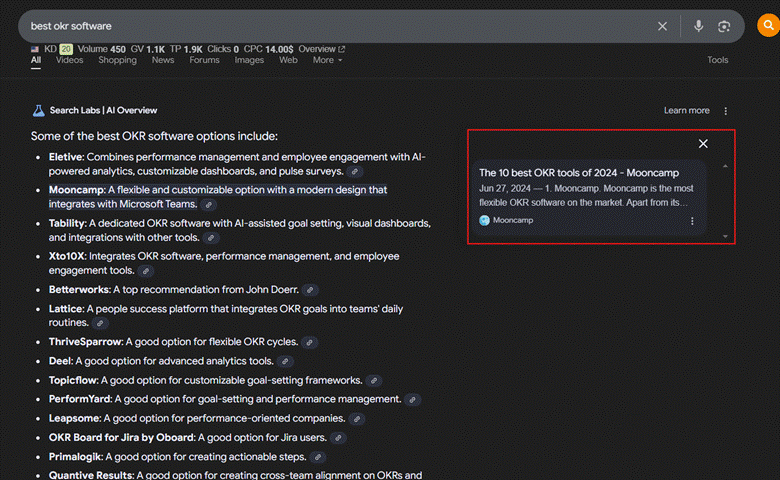Click the CPC 14.00$ metric
780x480 pixels.
pos(268,49)
